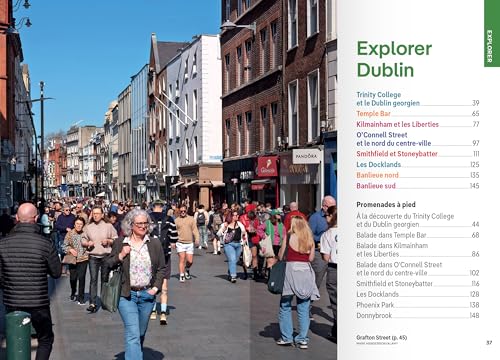Click page number 148 beside Donnybrook

[475, 315]
